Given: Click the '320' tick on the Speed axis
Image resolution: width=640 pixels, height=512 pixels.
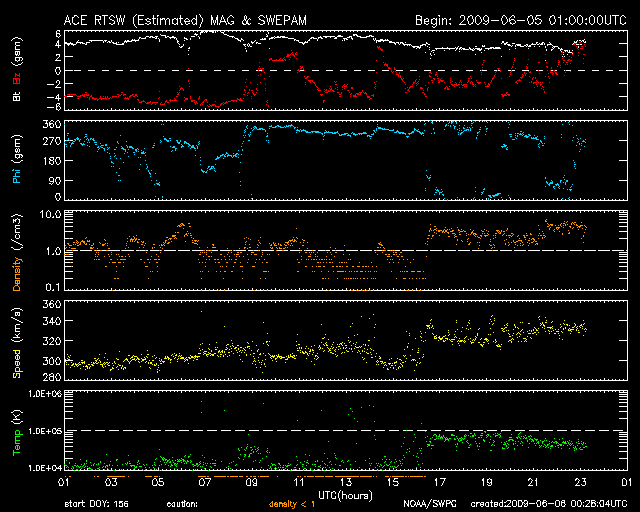Looking at the screenshot, I should coord(52,341).
